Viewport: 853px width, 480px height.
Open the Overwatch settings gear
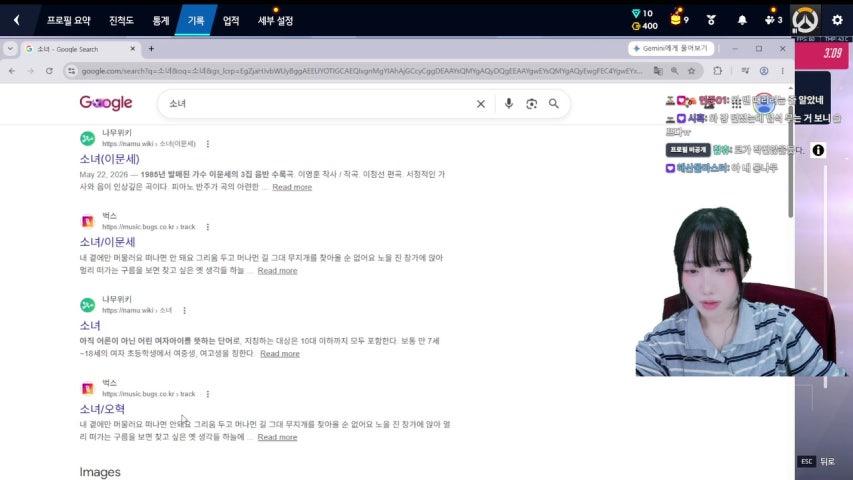[x=837, y=20]
